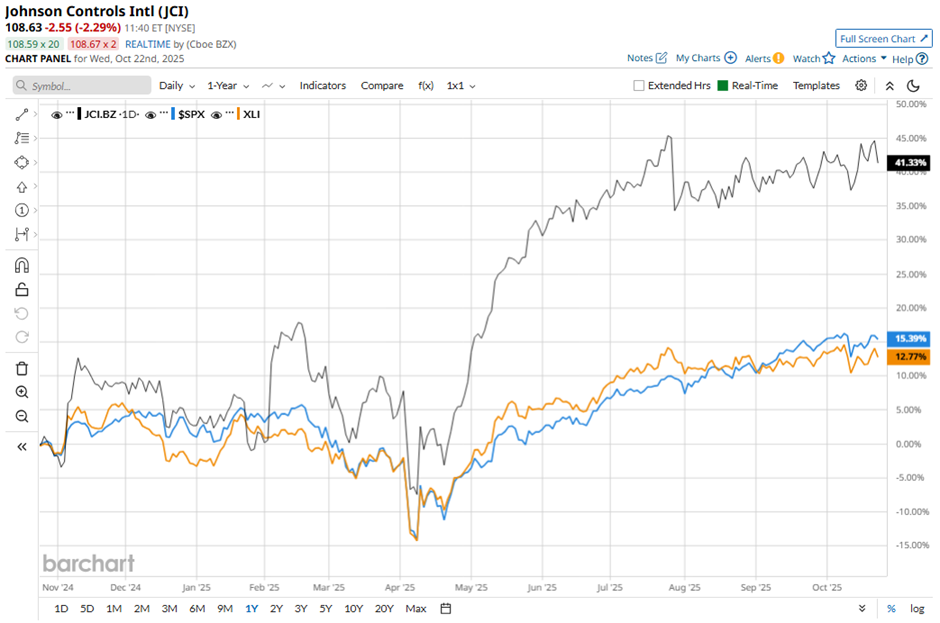Choose the shapes polygon tool
Screen dimensions: 940x623
(x=22, y=162)
